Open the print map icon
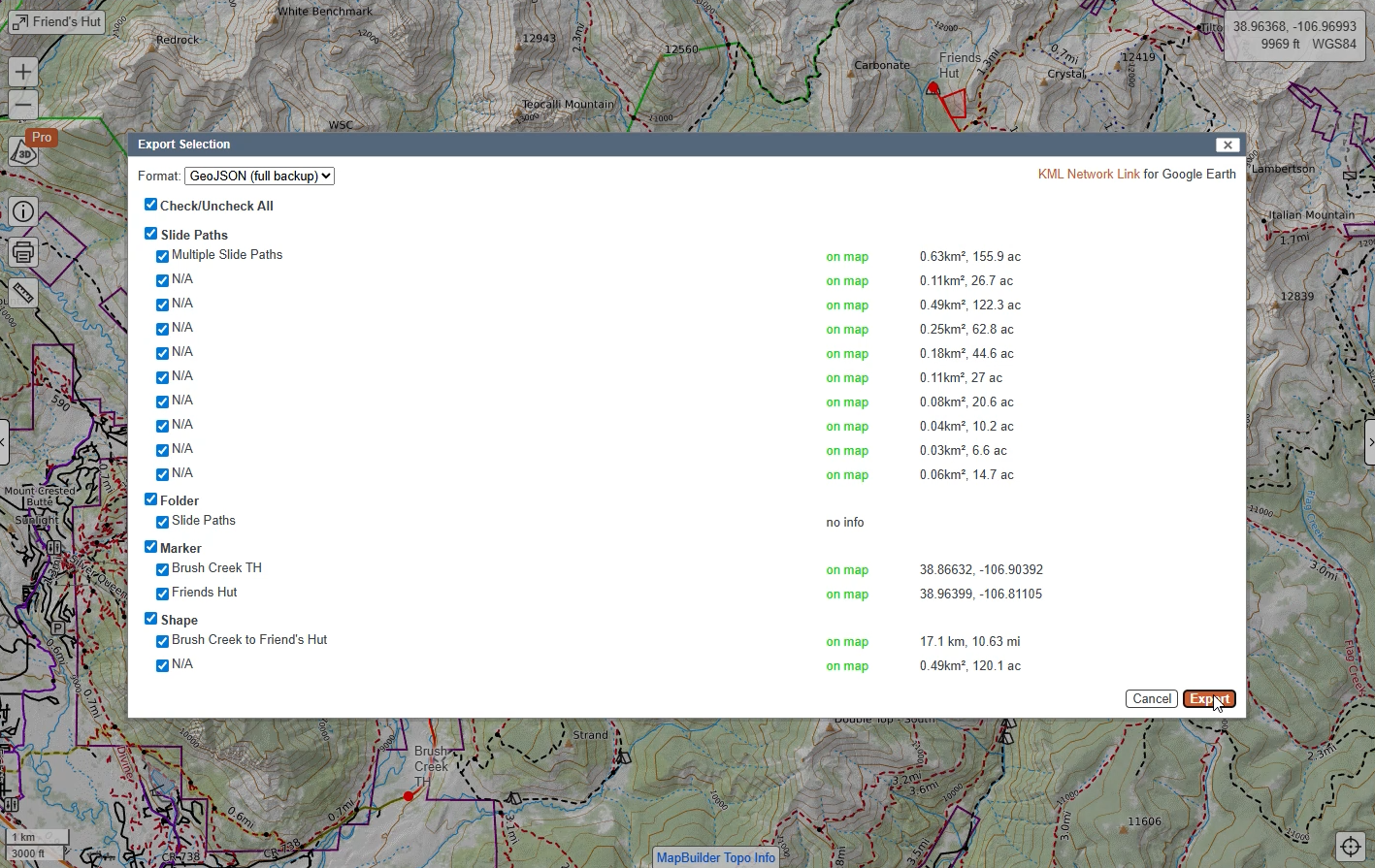1375x868 pixels. coord(23,252)
